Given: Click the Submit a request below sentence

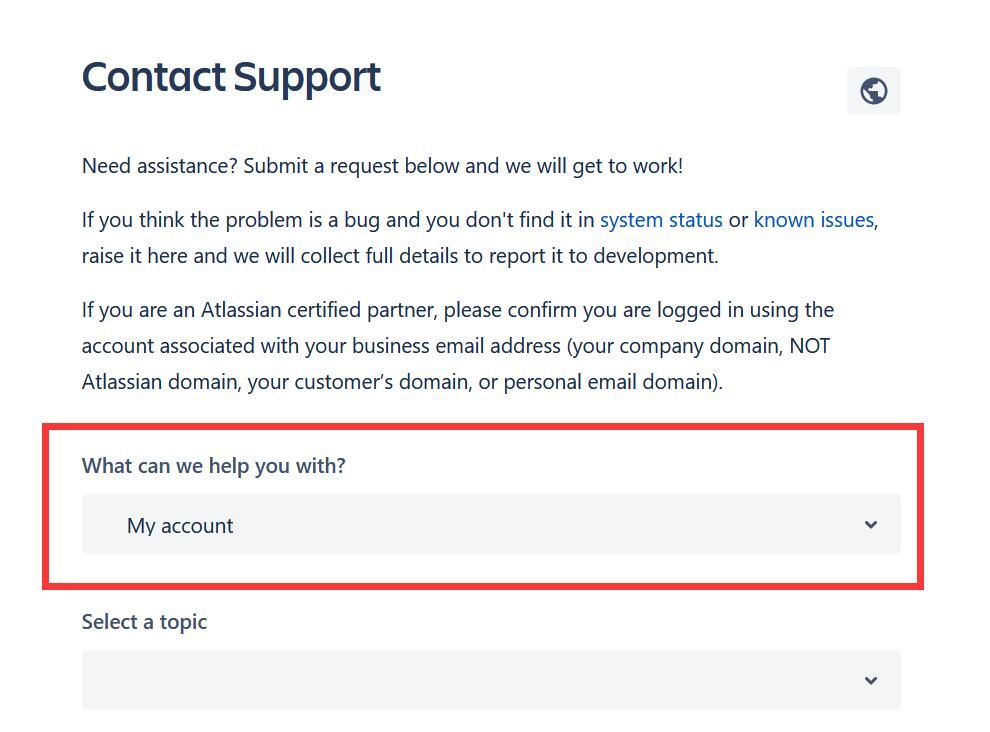Looking at the screenshot, I should [463, 166].
